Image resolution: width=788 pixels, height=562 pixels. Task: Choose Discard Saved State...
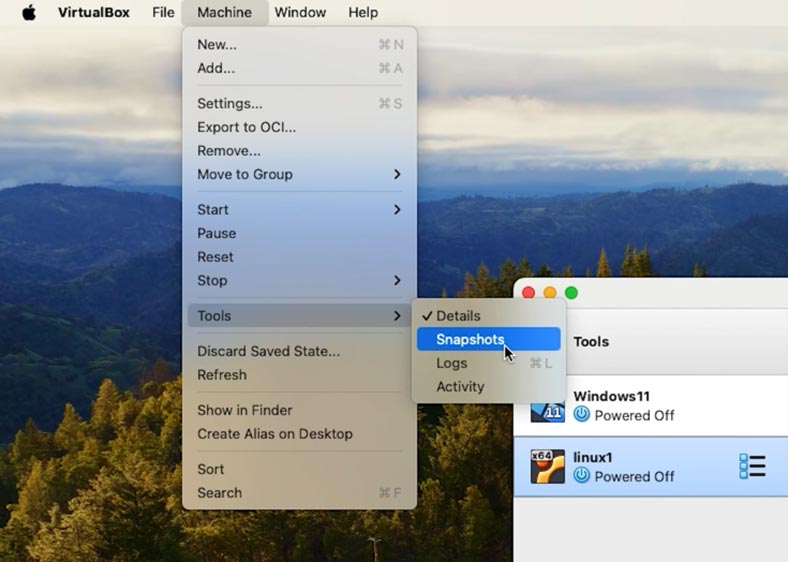coord(300,351)
